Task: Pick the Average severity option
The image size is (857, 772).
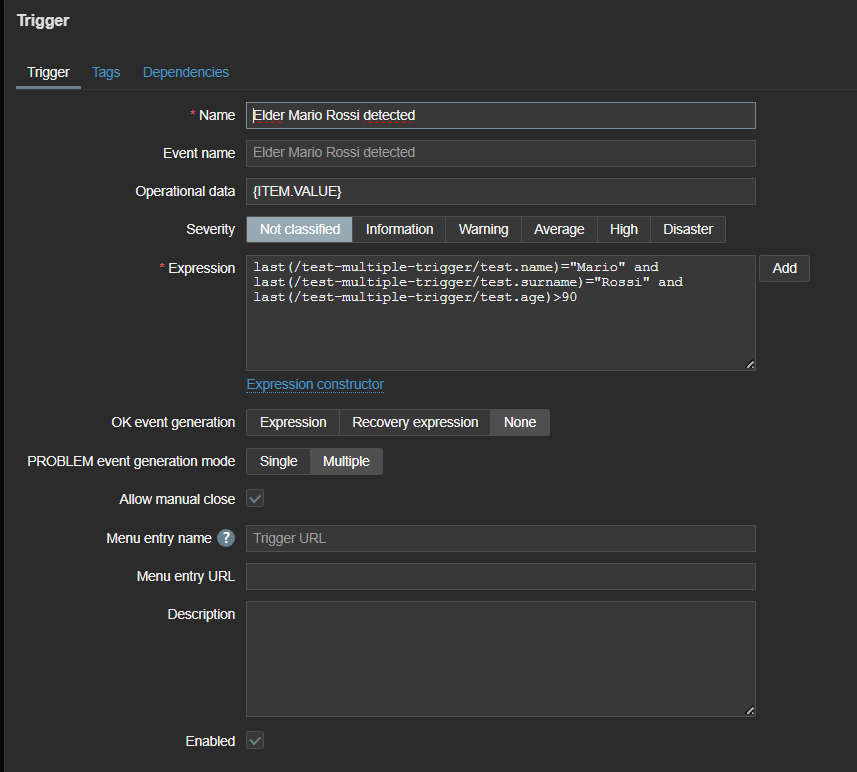Action: point(559,229)
